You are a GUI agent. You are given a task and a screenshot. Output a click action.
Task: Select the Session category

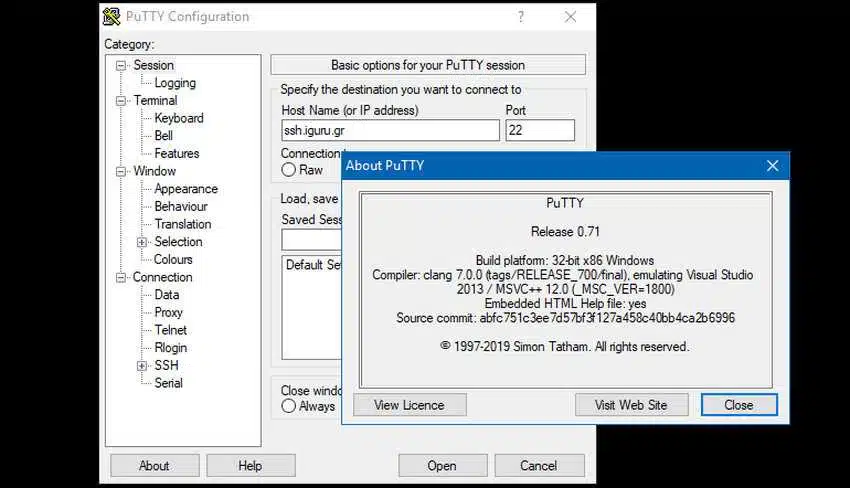click(153, 65)
